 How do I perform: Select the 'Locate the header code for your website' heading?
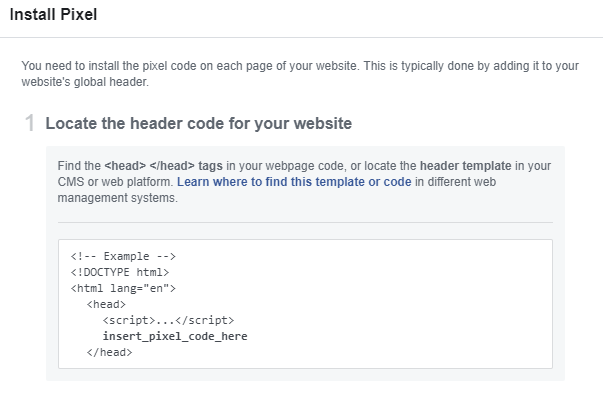pyautogui.click(x=198, y=123)
